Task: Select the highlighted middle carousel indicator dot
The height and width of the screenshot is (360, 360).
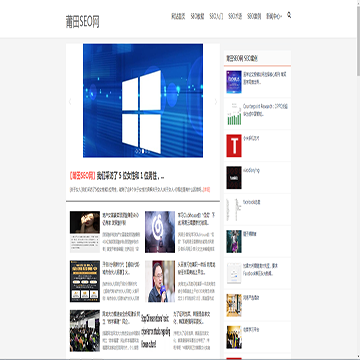Action: (x=143, y=151)
